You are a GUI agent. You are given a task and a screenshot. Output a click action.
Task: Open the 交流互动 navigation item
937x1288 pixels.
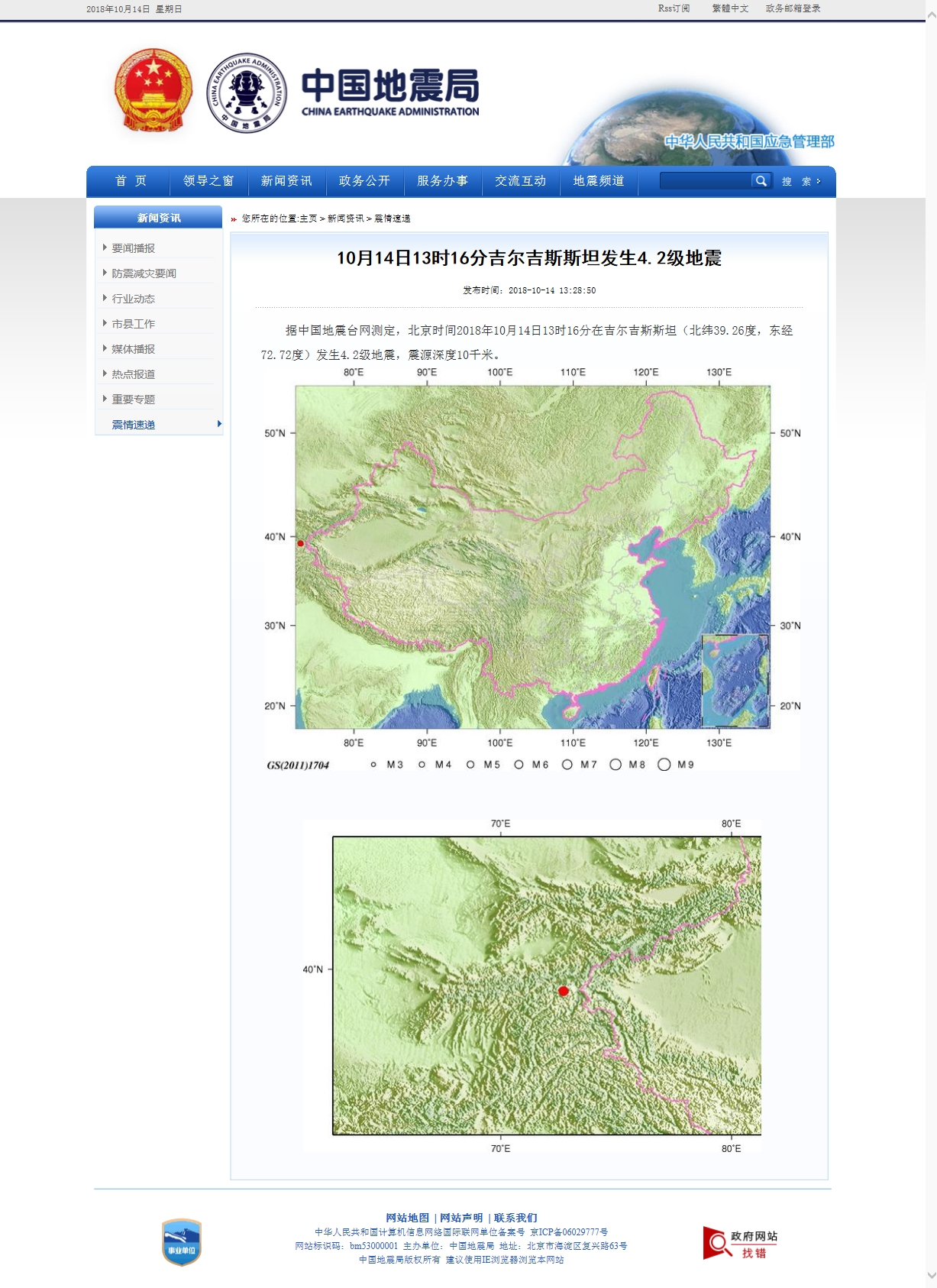[521, 181]
